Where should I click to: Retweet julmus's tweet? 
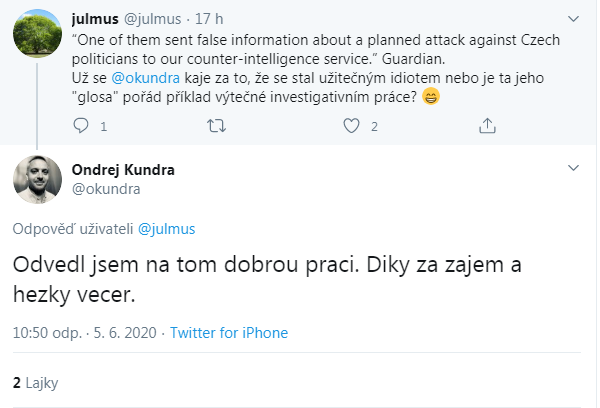214,126
